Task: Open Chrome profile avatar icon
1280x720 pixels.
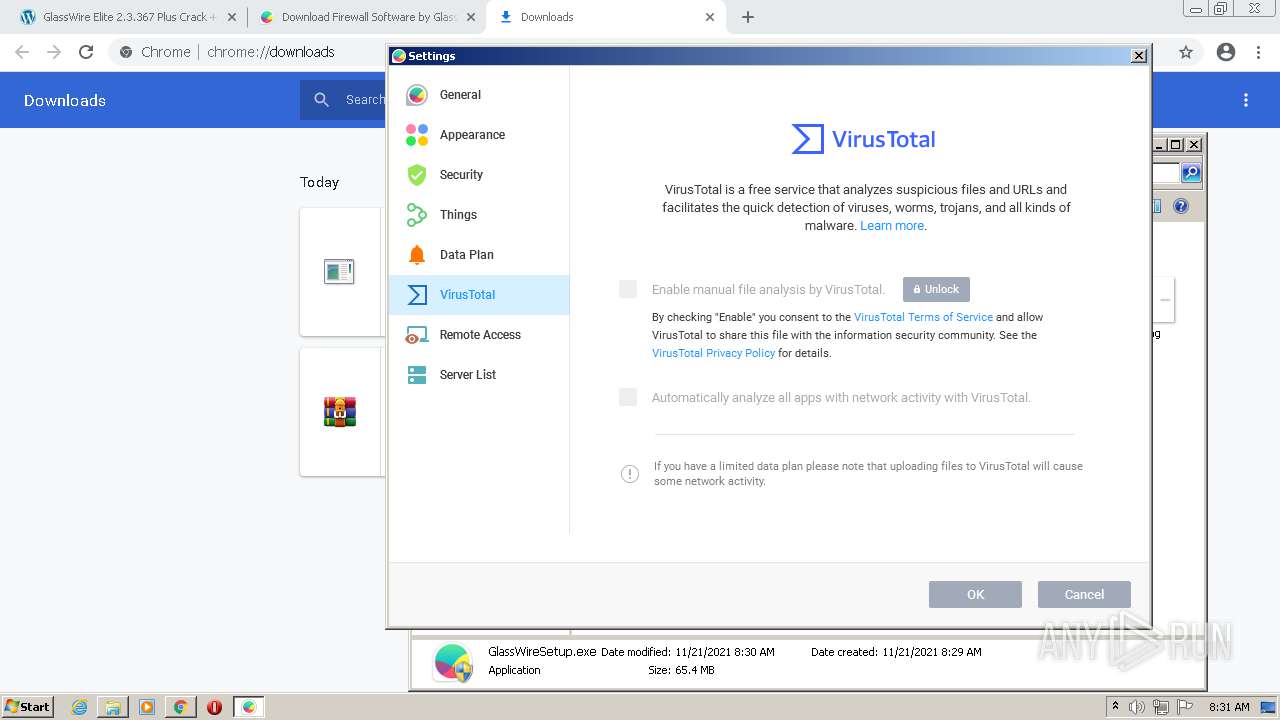Action: (x=1226, y=52)
